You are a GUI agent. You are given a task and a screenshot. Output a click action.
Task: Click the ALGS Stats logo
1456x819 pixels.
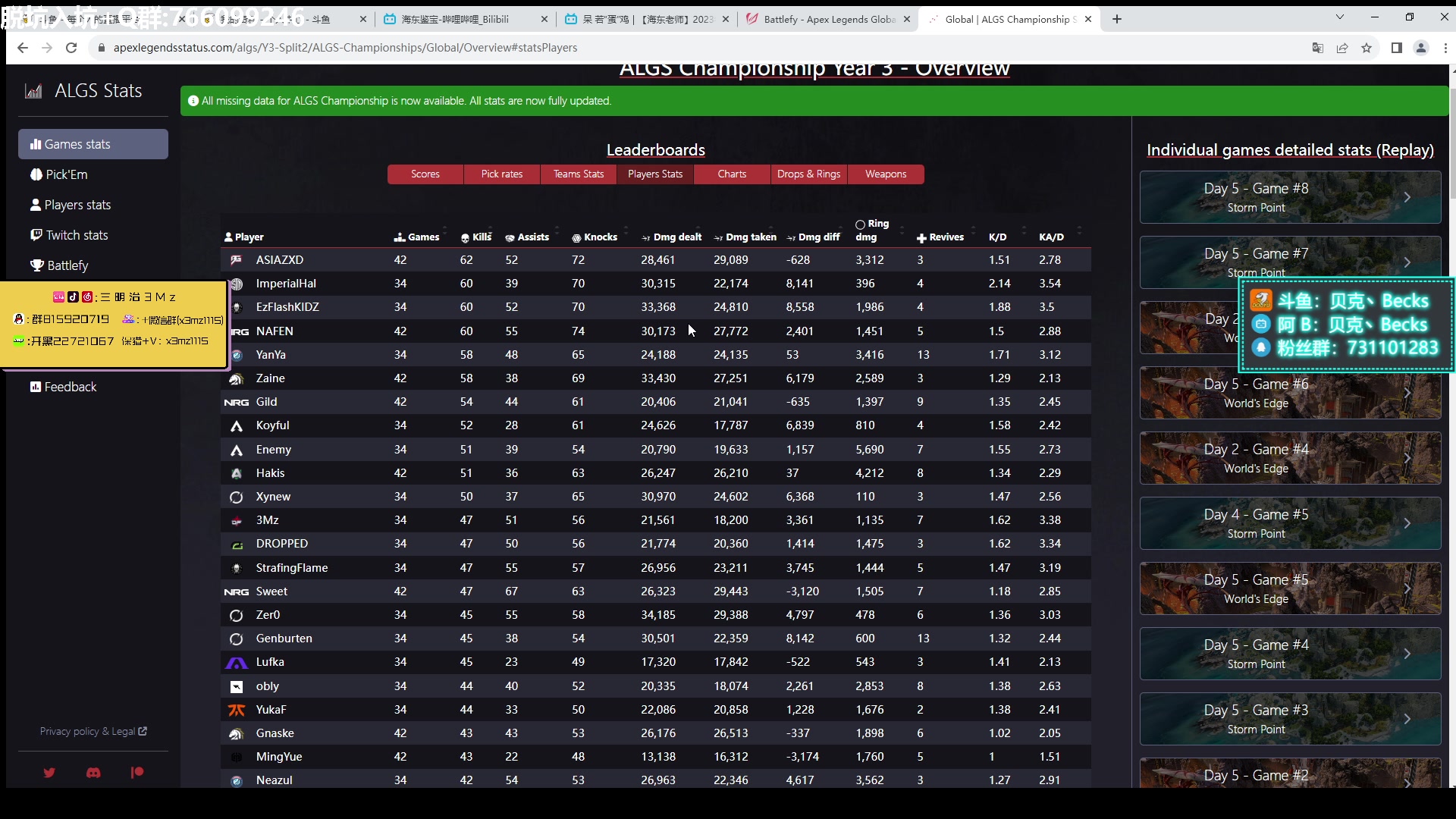[x=83, y=91]
